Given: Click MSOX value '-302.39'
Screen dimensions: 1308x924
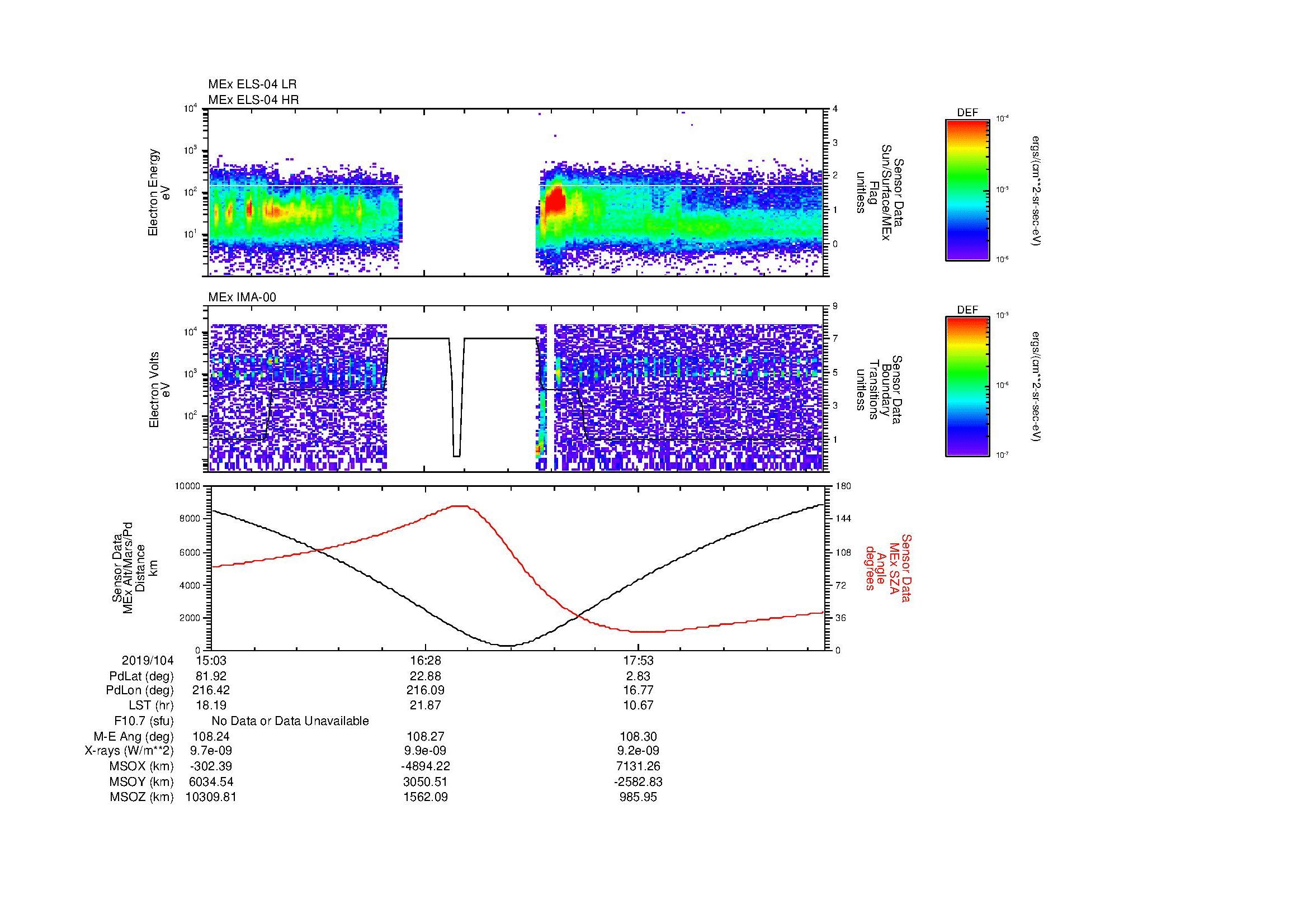Looking at the screenshot, I should (x=211, y=766).
